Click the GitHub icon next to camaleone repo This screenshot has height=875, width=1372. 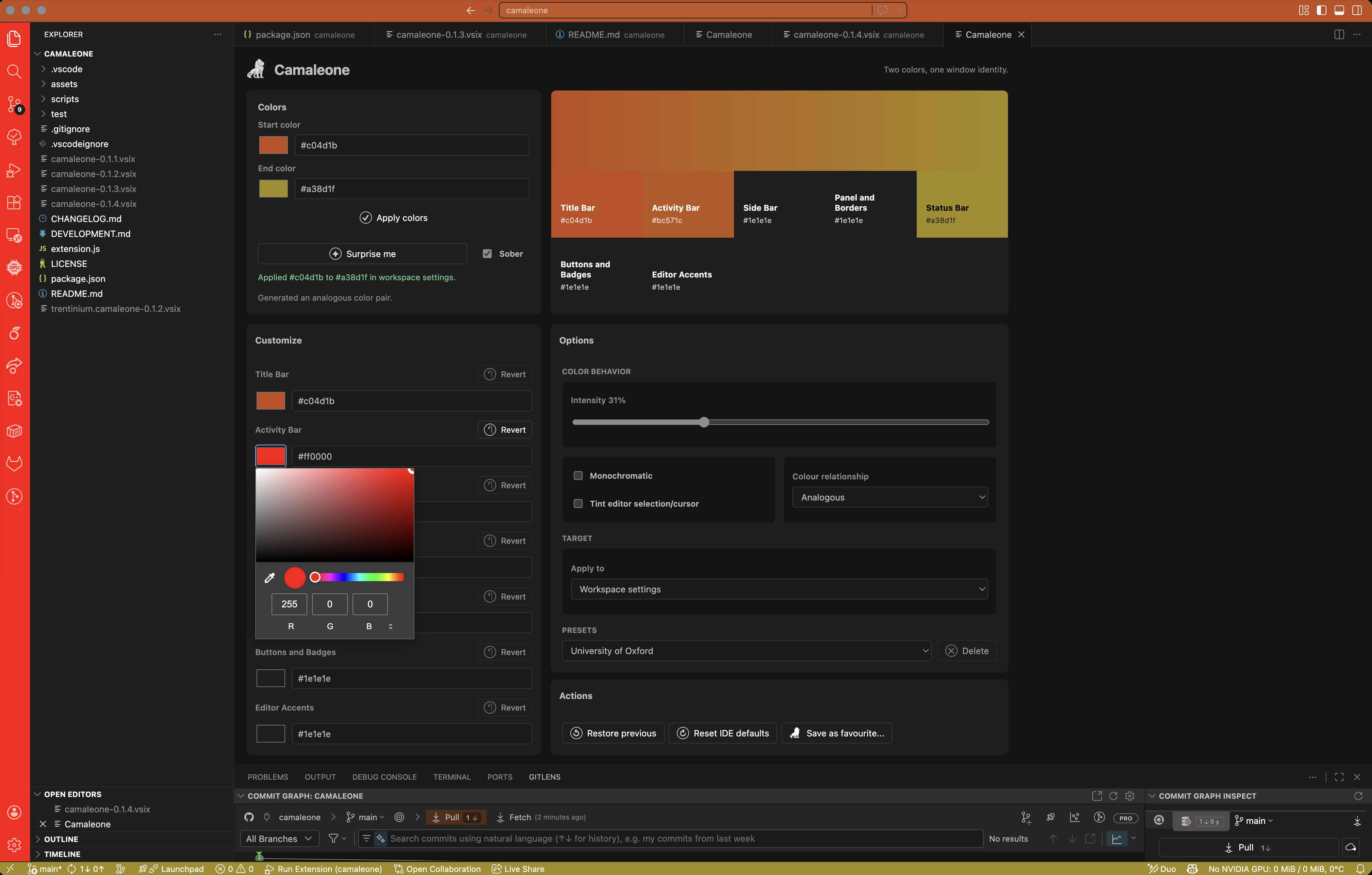249,817
